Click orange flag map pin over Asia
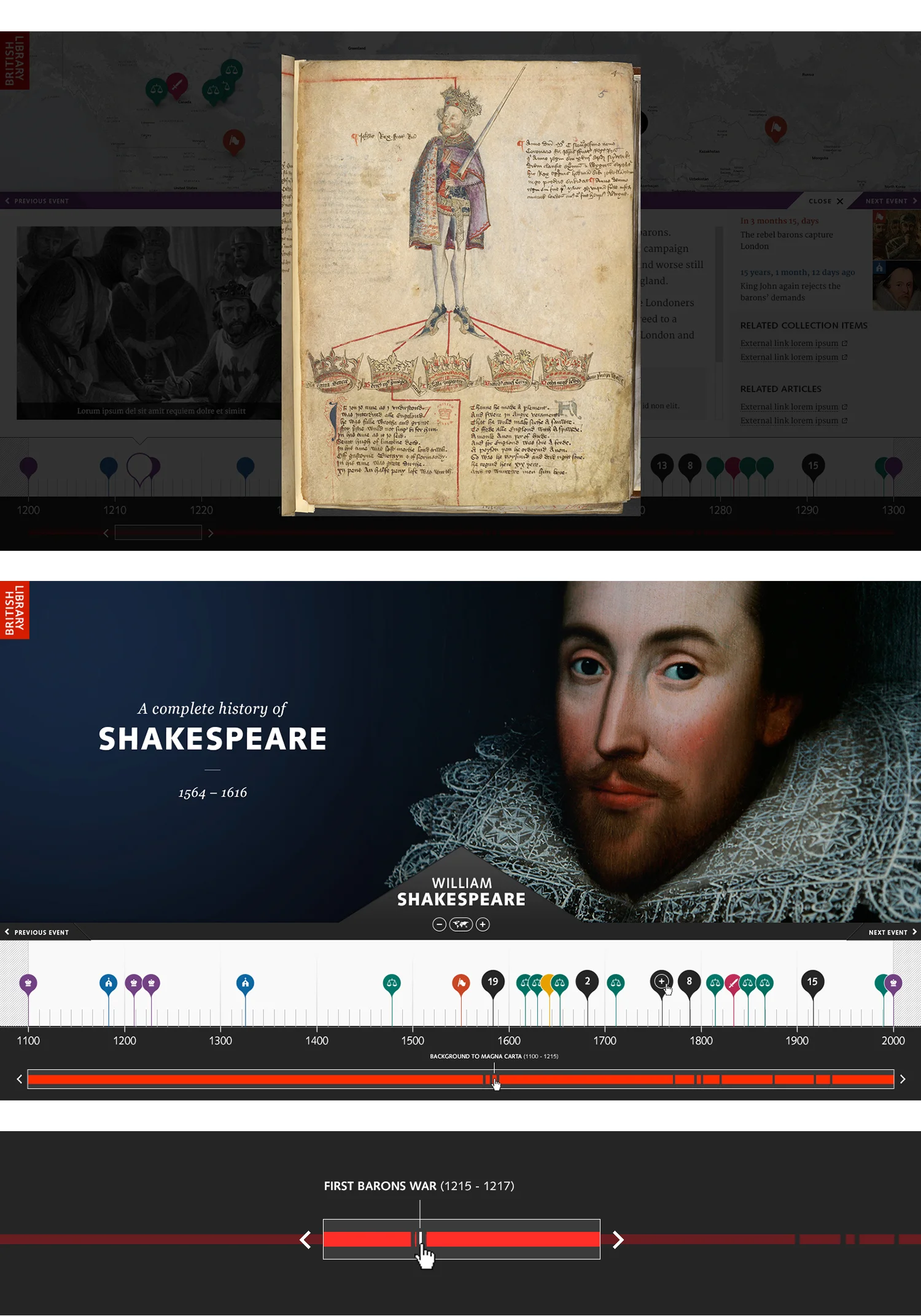This screenshot has height=1316, width=921. 776,128
